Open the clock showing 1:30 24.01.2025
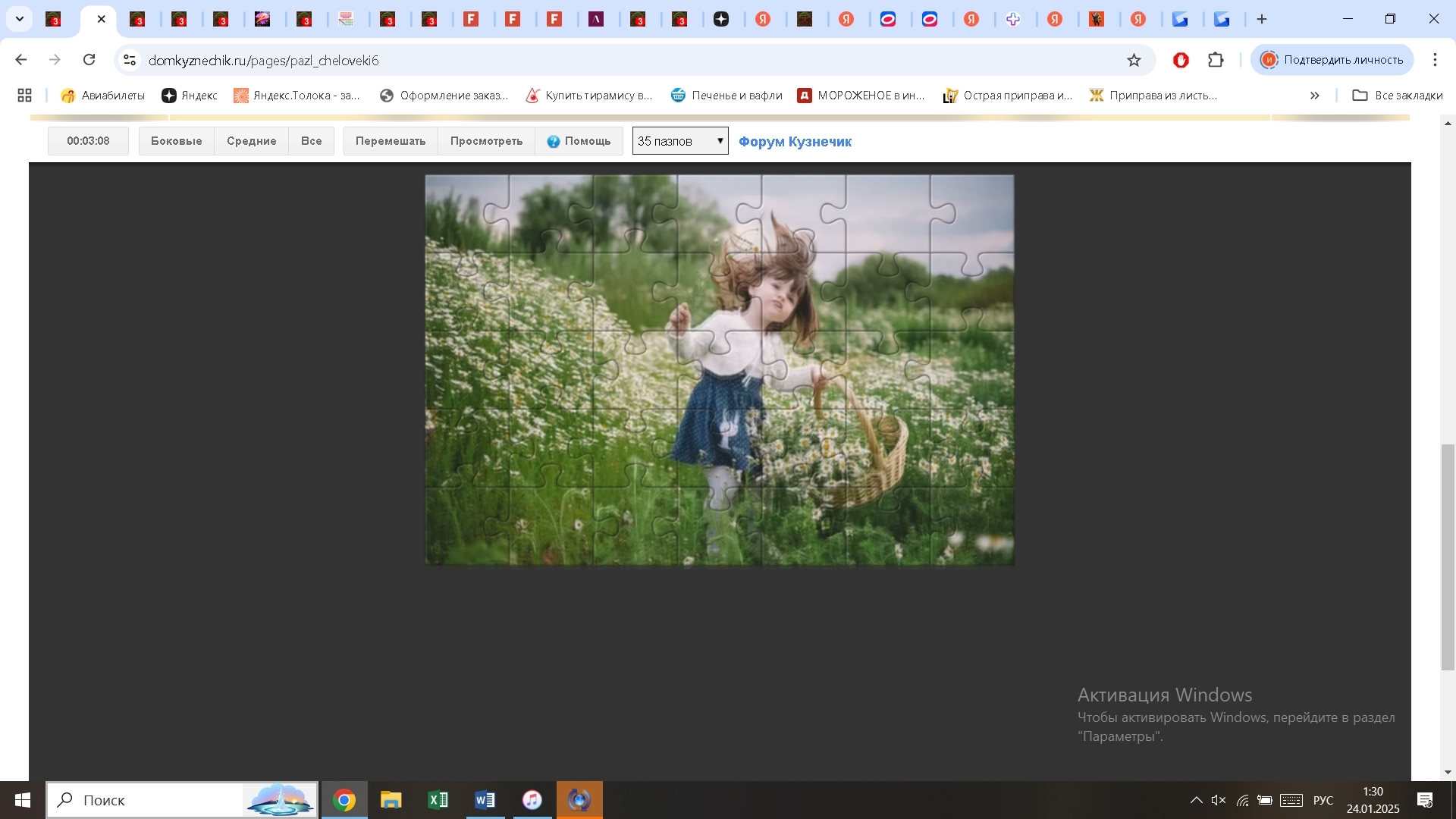This screenshot has width=1456, height=819. [x=1373, y=800]
